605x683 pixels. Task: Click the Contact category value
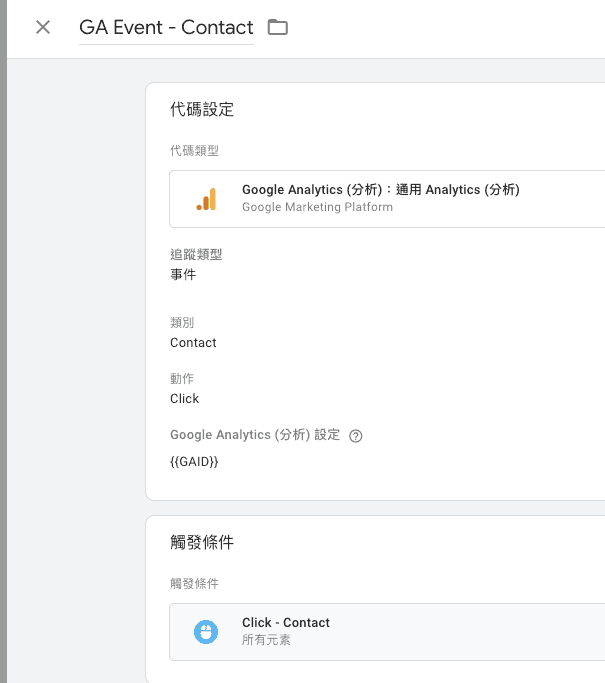[x=193, y=343]
